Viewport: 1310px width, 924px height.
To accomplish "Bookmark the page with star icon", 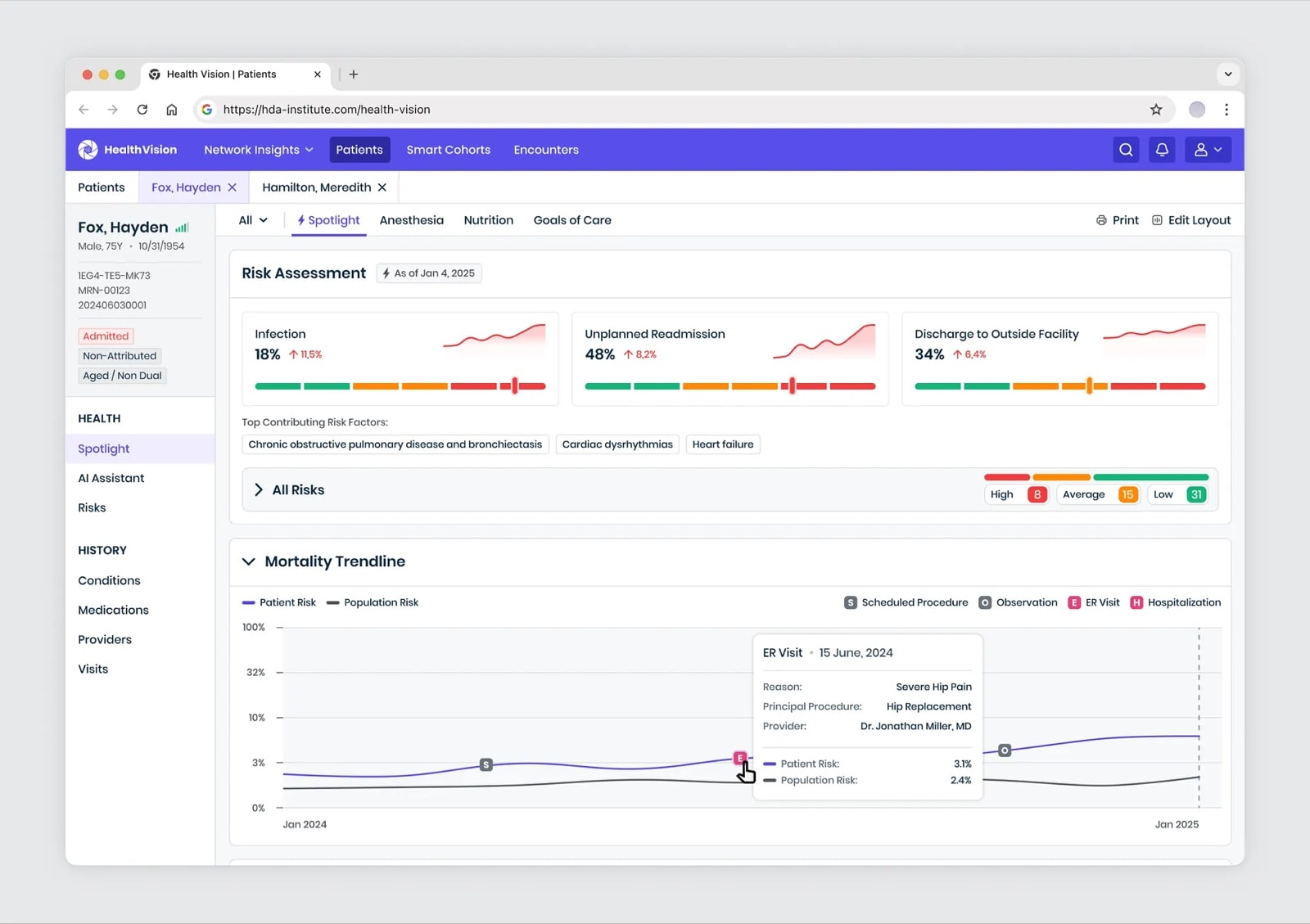I will (1156, 110).
